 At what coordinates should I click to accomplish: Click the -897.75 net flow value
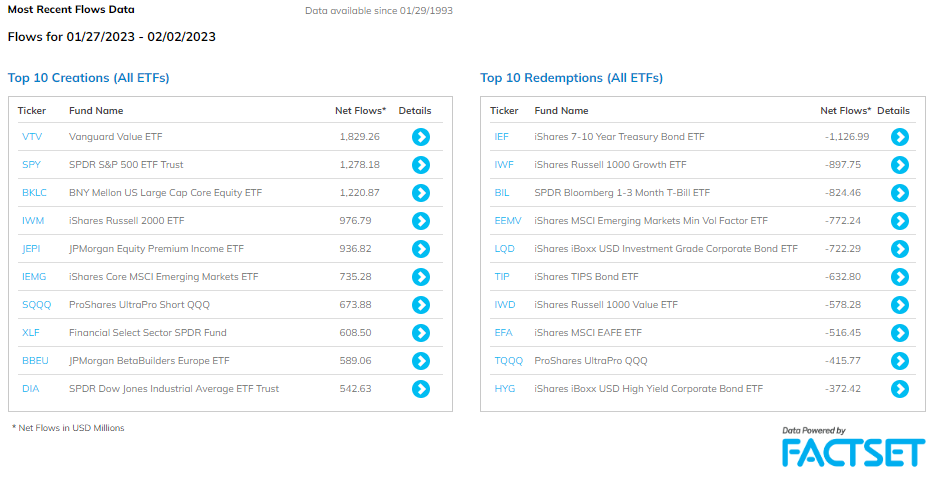point(843,164)
